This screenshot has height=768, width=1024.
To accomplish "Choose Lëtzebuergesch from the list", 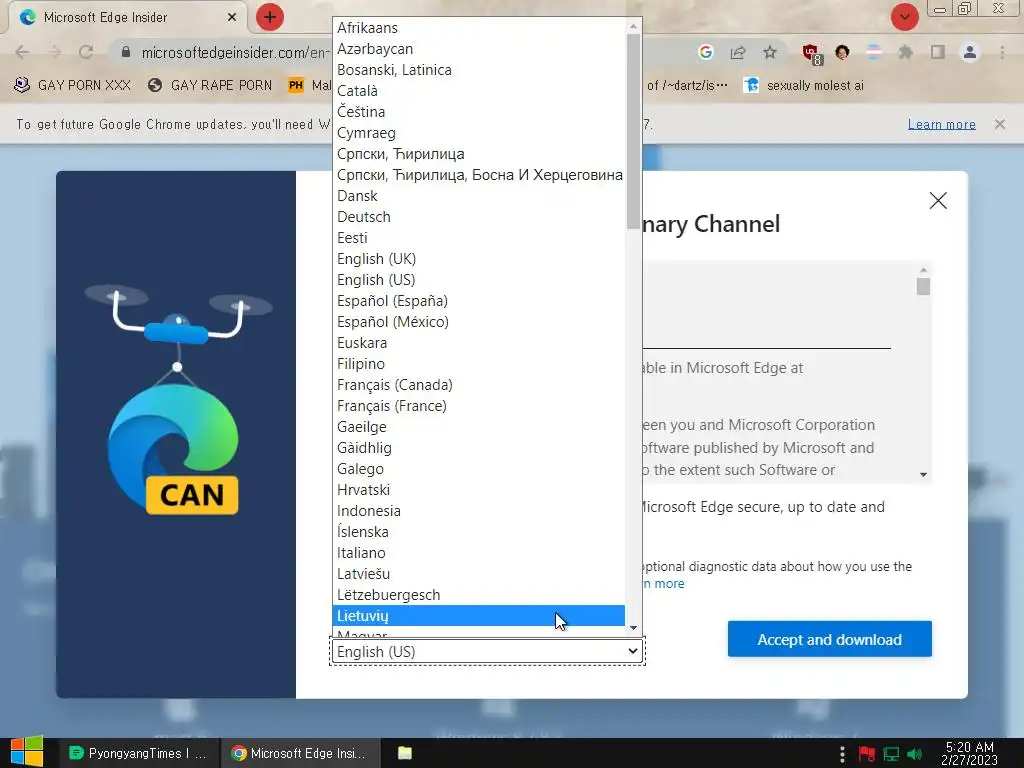I will click(479, 595).
